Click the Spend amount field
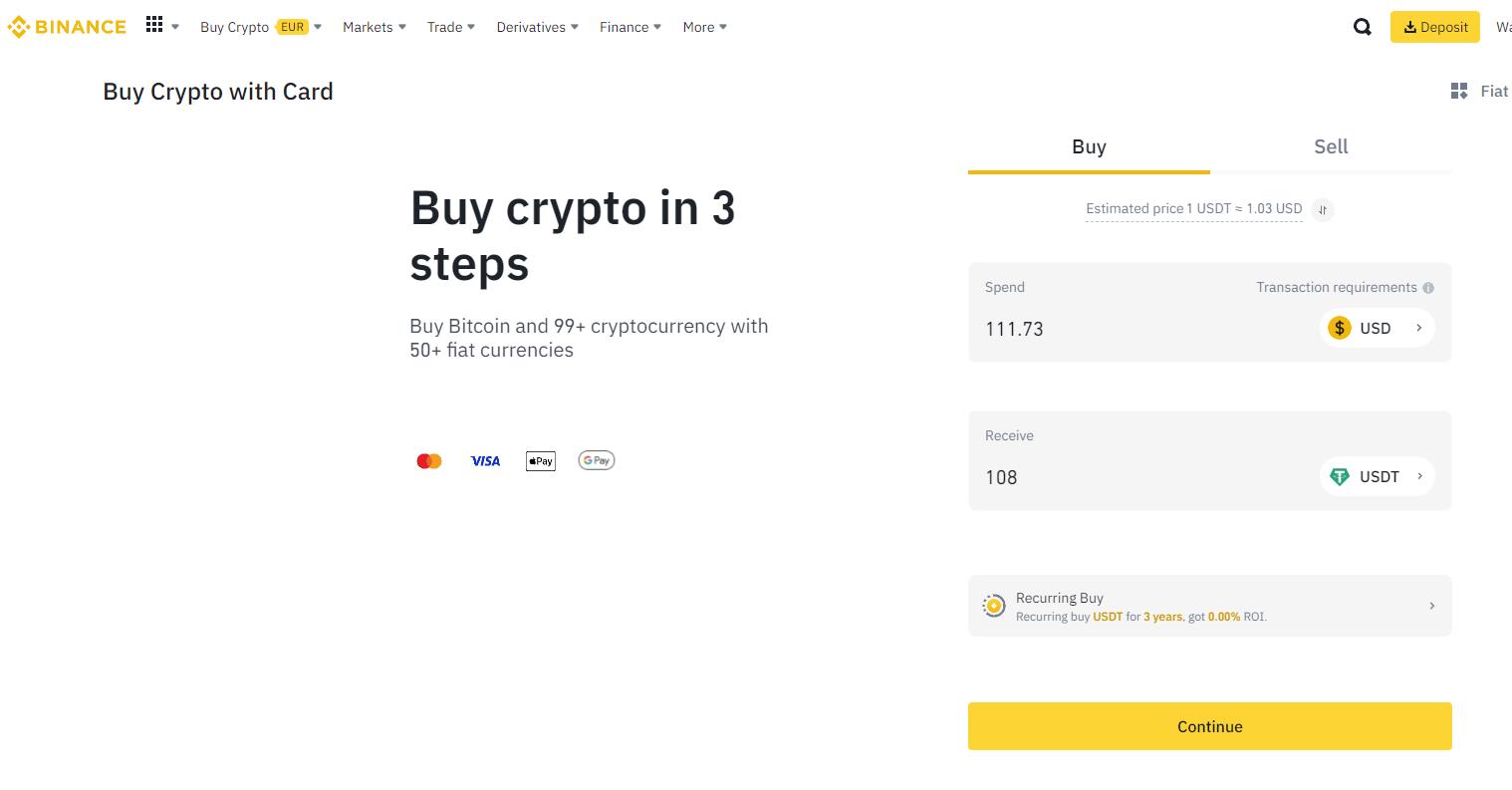1512x790 pixels. tap(1135, 329)
